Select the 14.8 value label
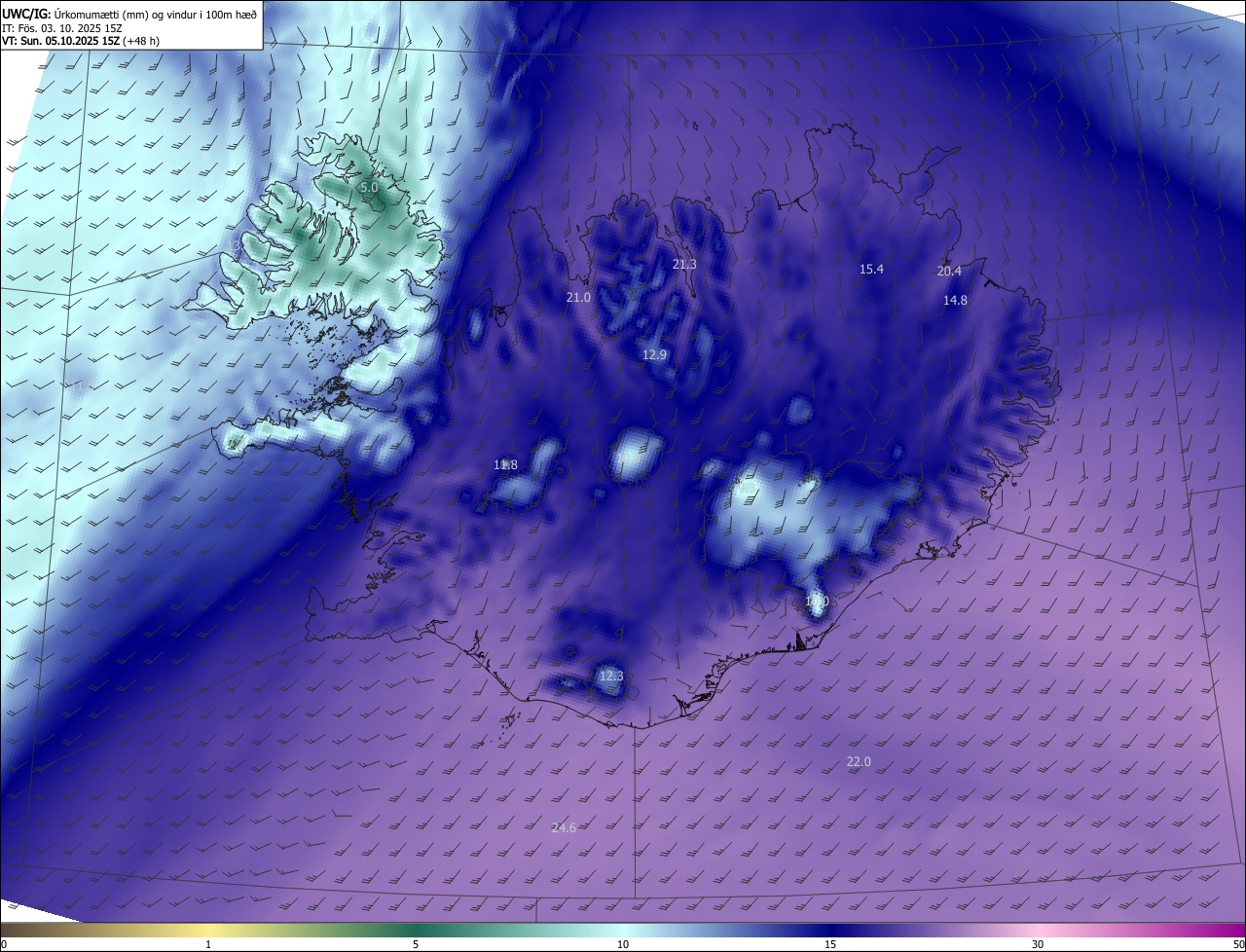This screenshot has height=952, width=1246. pos(955,301)
